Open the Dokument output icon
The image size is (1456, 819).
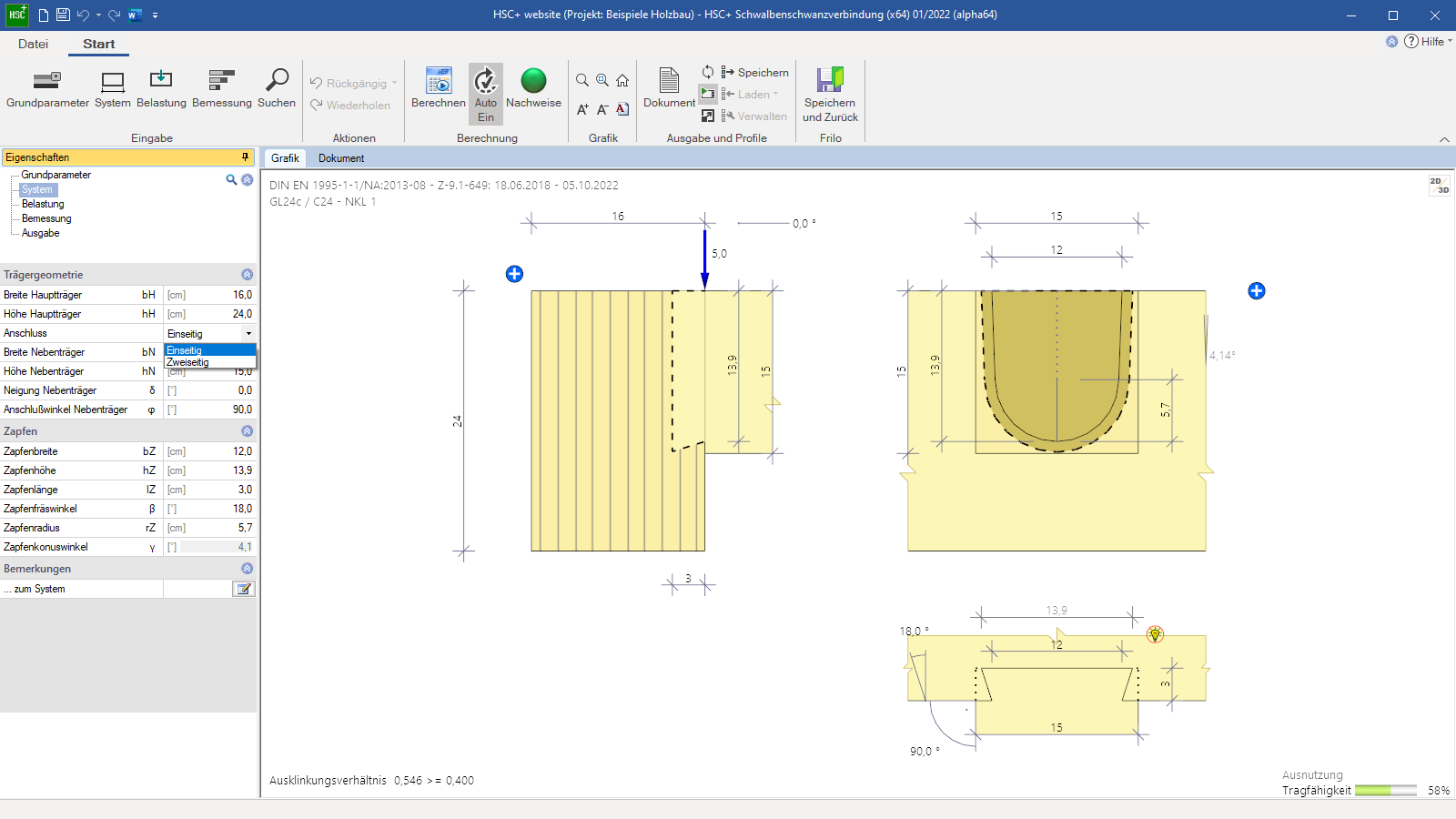tap(669, 89)
